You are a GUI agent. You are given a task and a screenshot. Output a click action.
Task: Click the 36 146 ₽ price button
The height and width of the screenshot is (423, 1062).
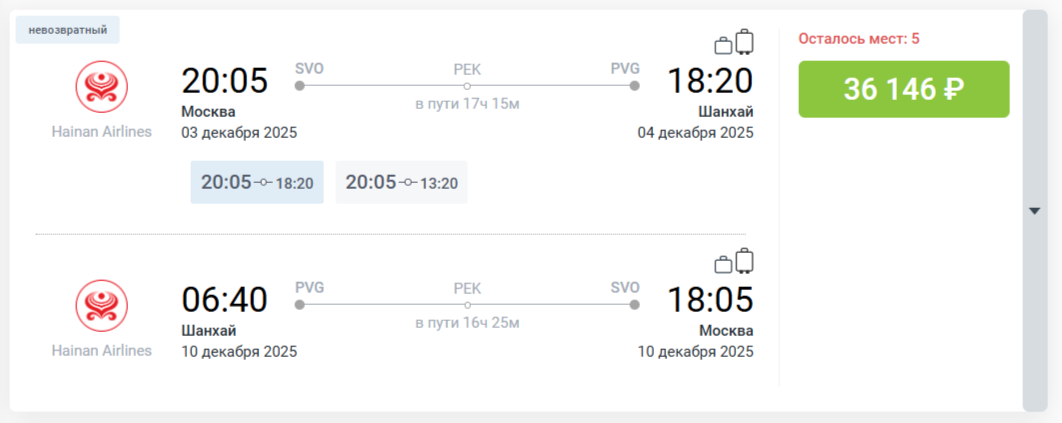pyautogui.click(x=903, y=89)
